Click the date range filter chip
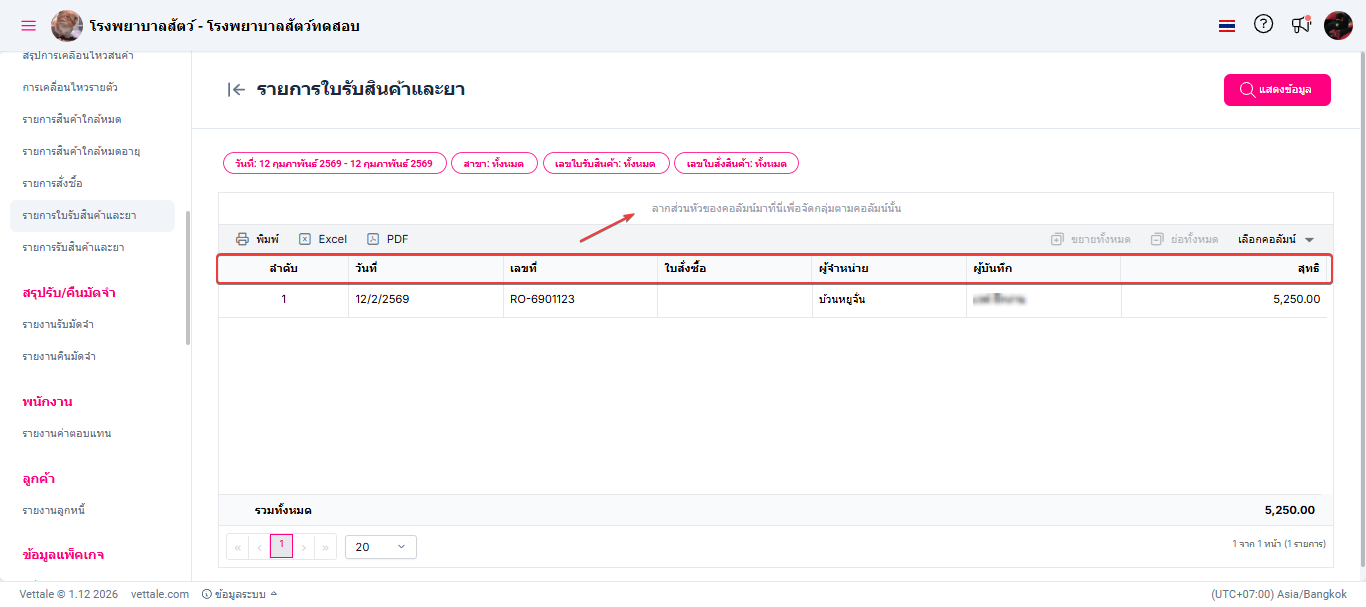The height and width of the screenshot is (607, 1366). (333, 163)
